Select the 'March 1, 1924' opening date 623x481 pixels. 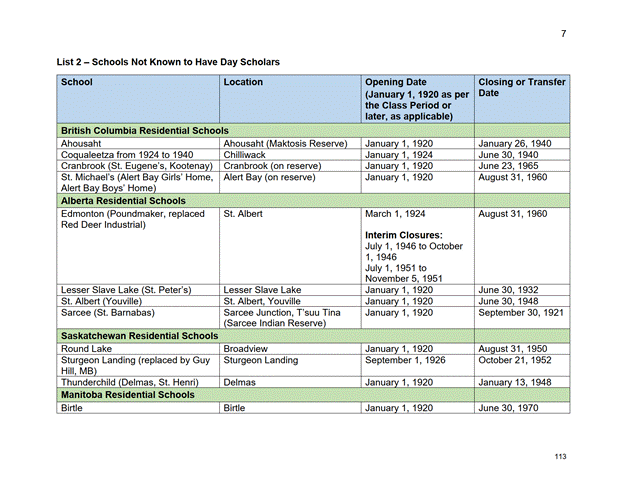click(395, 213)
